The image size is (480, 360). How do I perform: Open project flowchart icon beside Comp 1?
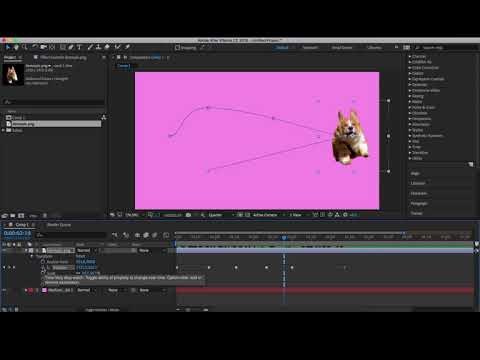coord(104,117)
